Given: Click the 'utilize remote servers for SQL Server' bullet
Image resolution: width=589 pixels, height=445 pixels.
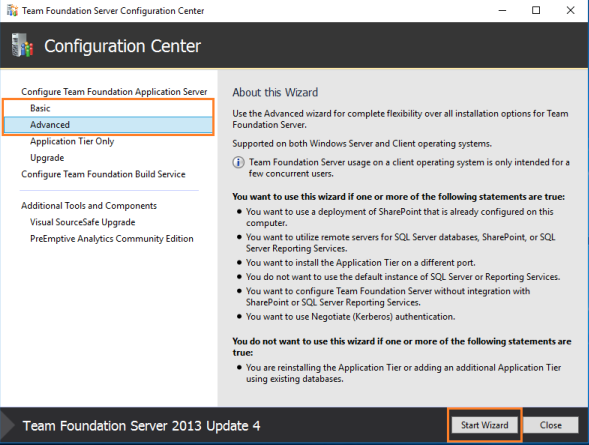Looking at the screenshot, I should (400, 243).
